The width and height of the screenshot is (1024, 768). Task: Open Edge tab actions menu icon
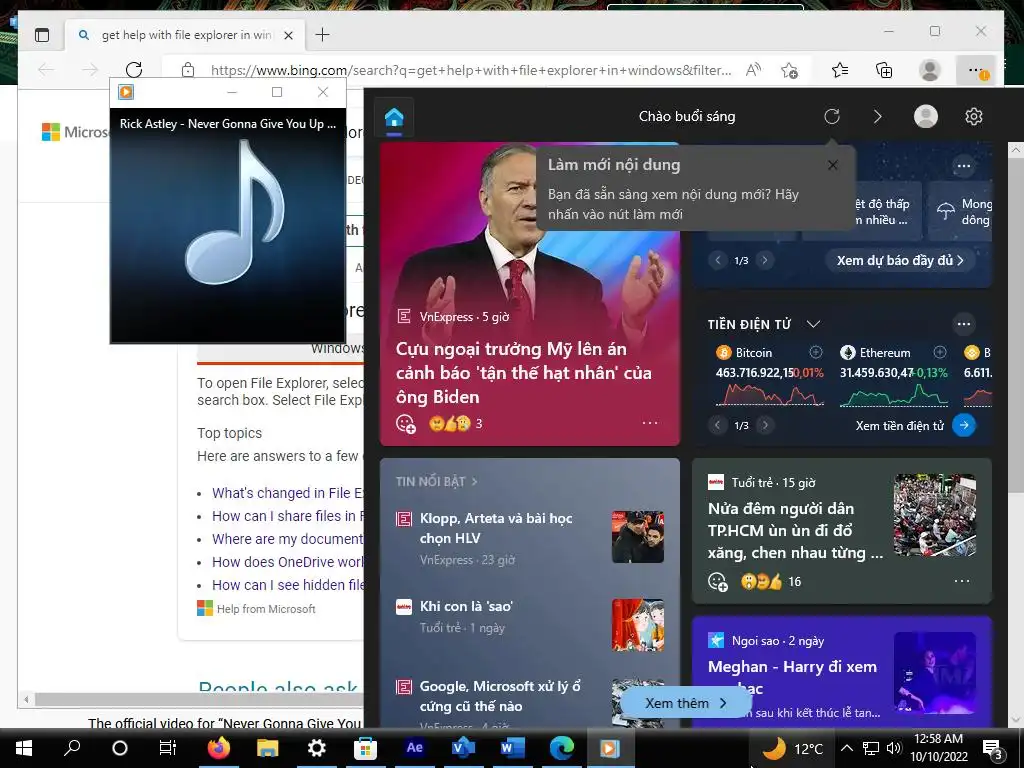[x=42, y=35]
